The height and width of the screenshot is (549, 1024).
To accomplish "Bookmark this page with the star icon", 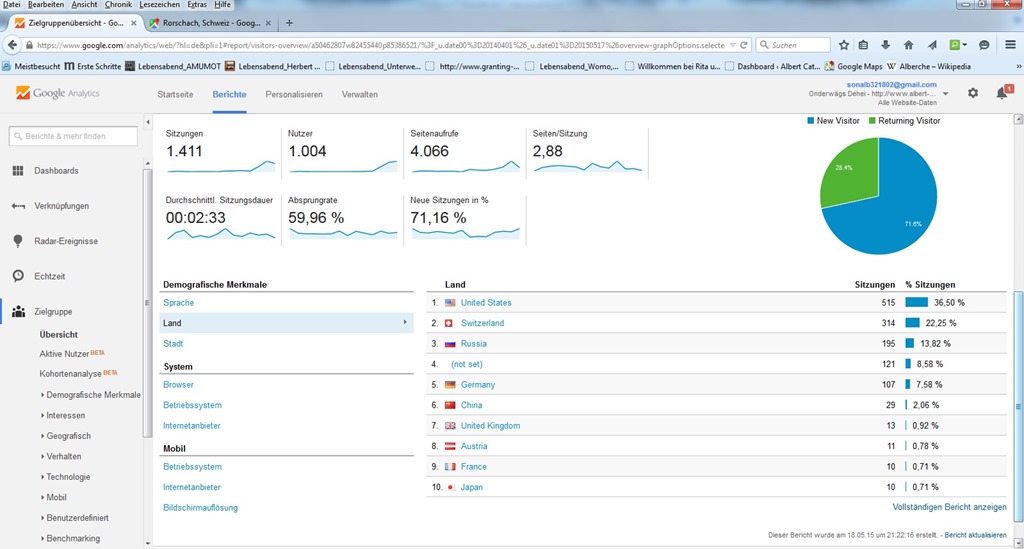I will pyautogui.click(x=844, y=45).
